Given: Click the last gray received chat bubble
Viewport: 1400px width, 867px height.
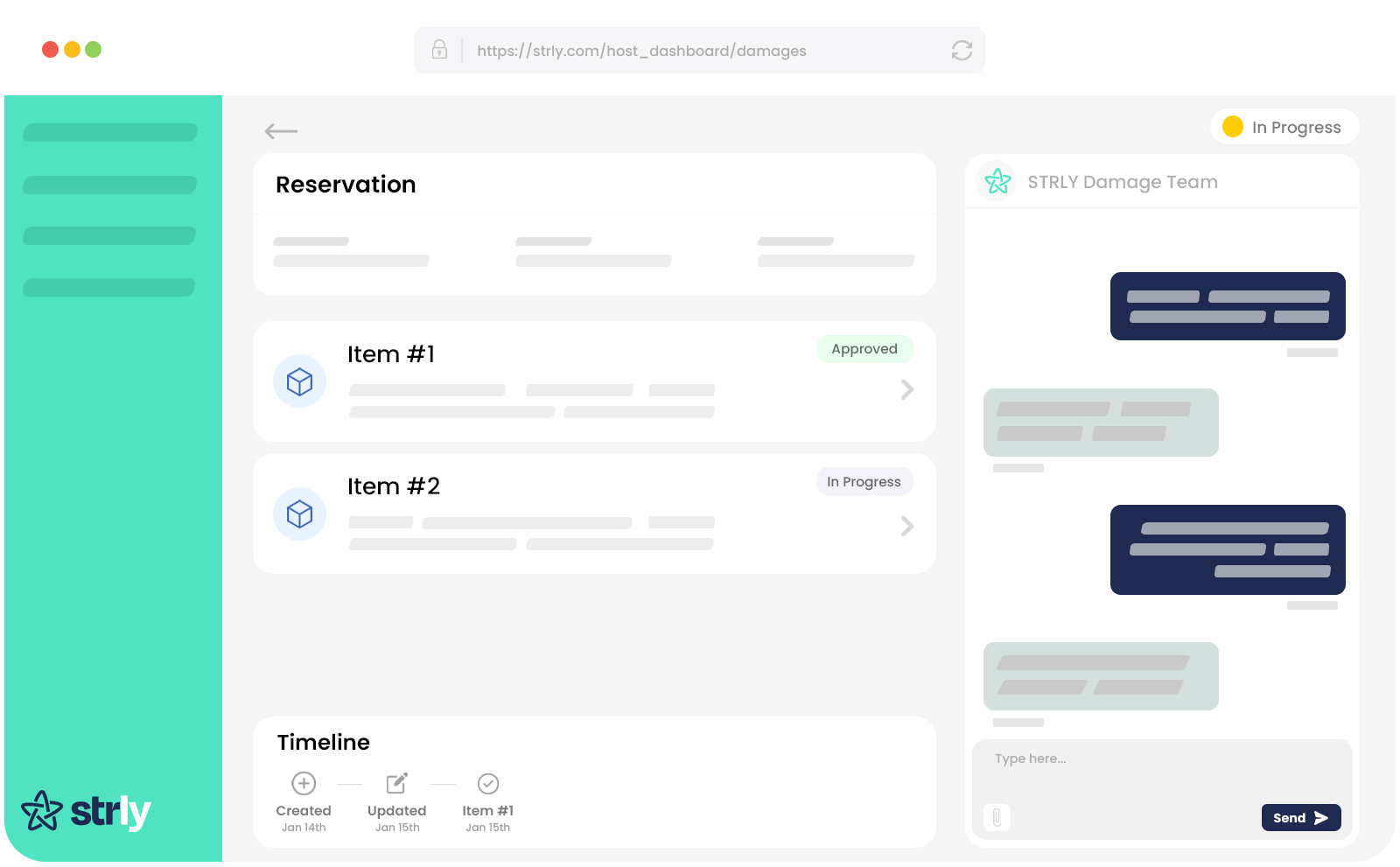Looking at the screenshot, I should point(1101,676).
